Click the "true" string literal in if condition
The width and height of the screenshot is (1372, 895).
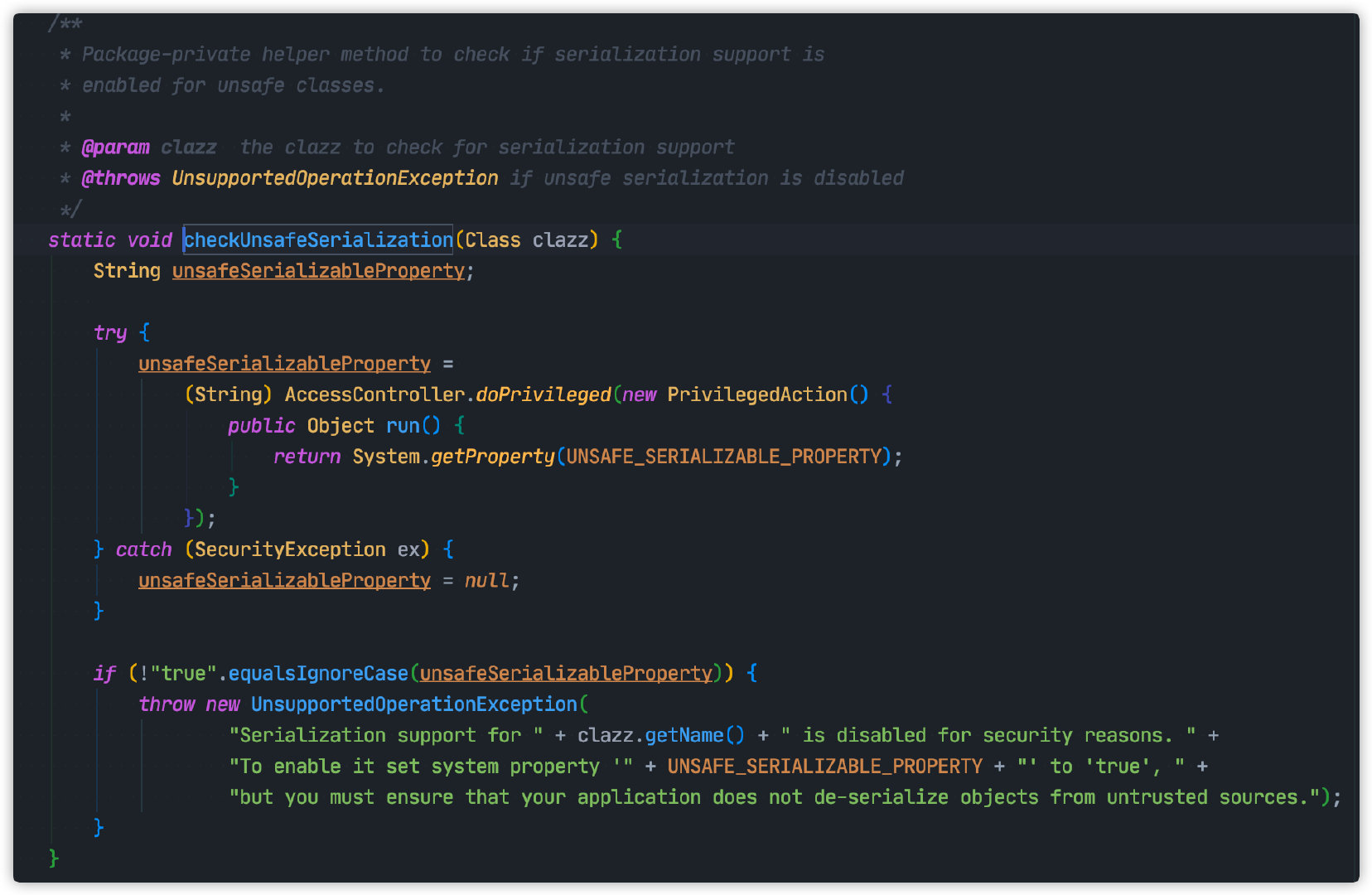[183, 674]
